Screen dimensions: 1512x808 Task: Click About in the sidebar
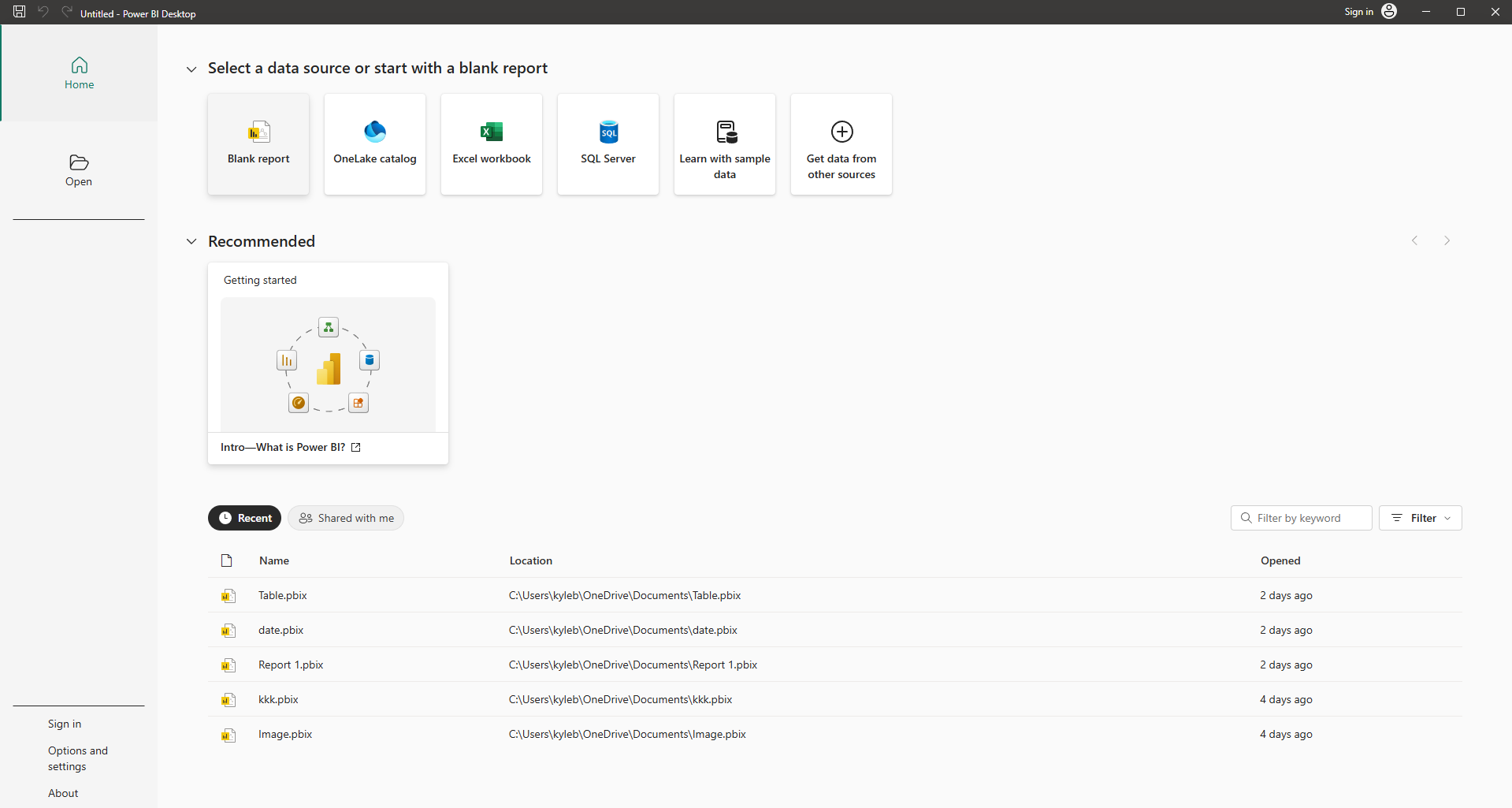[63, 793]
